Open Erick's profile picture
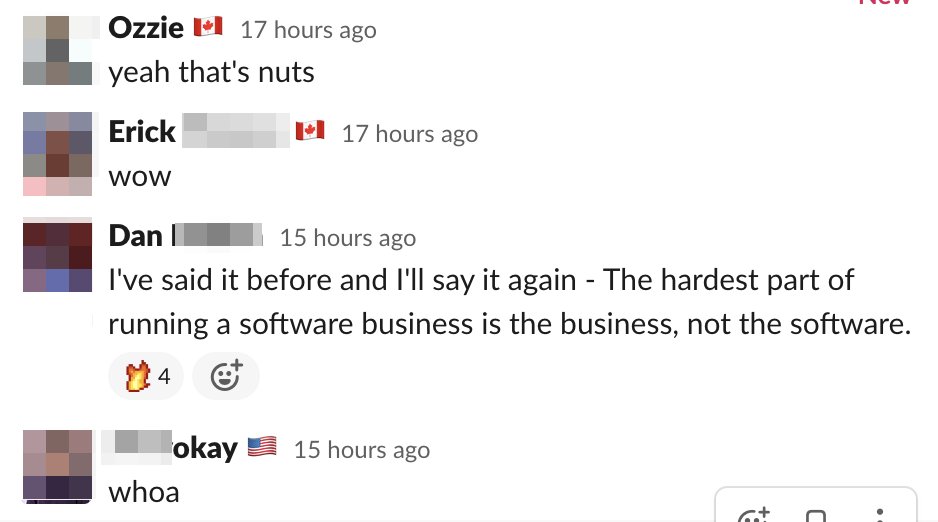This screenshot has height=522, width=938. 58,154
